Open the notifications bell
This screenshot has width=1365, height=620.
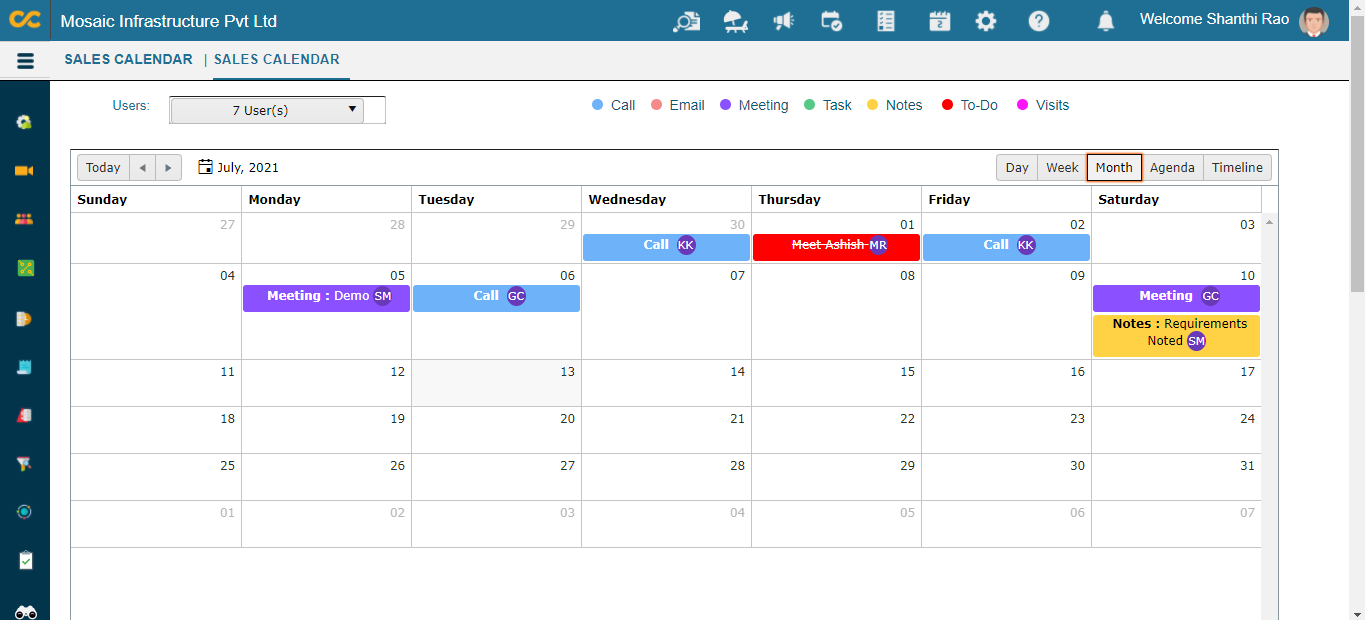coord(1105,21)
